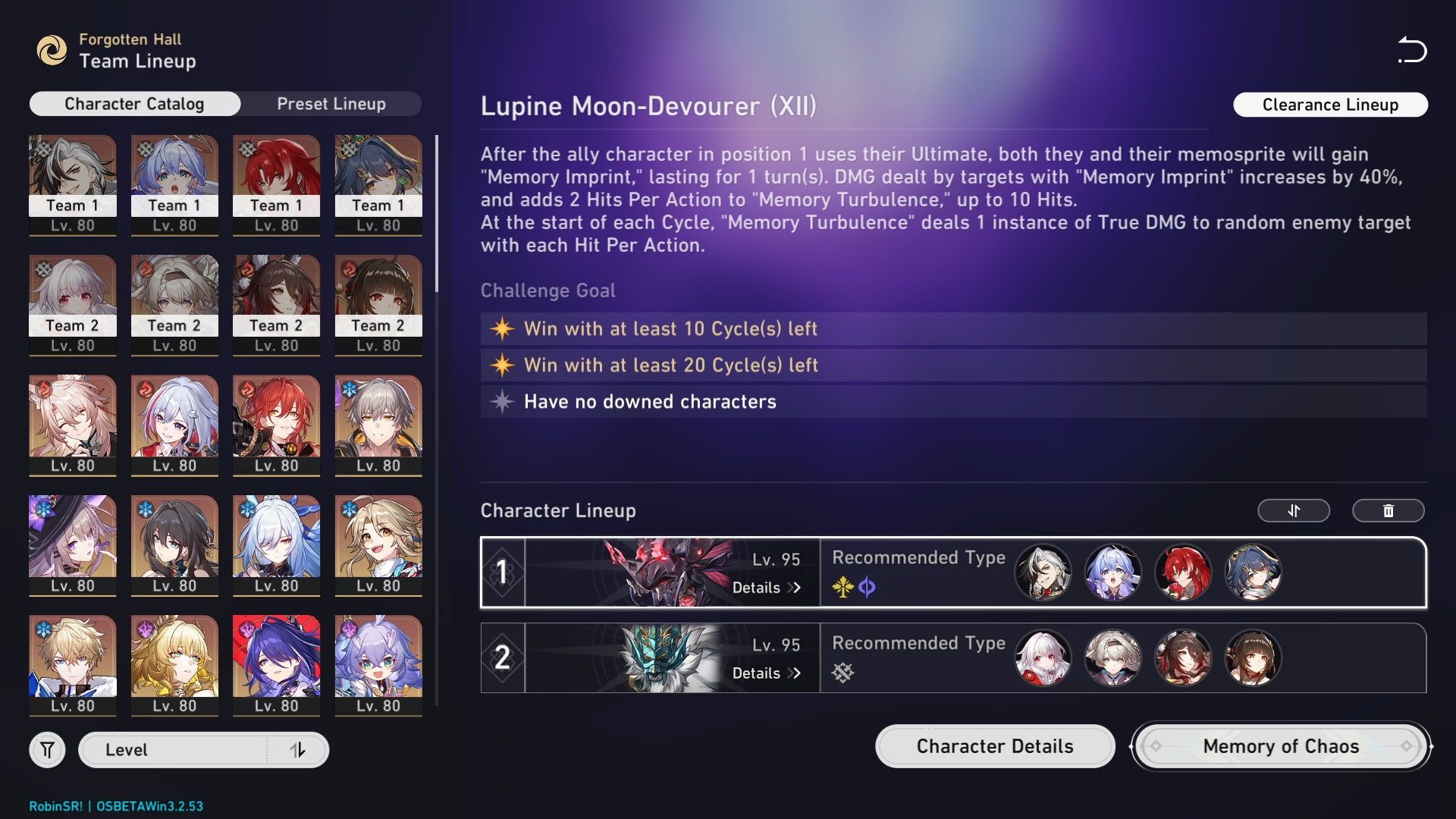Viewport: 1456px width, 819px height.
Task: Open the character filter funnel icon
Action: pos(47,750)
